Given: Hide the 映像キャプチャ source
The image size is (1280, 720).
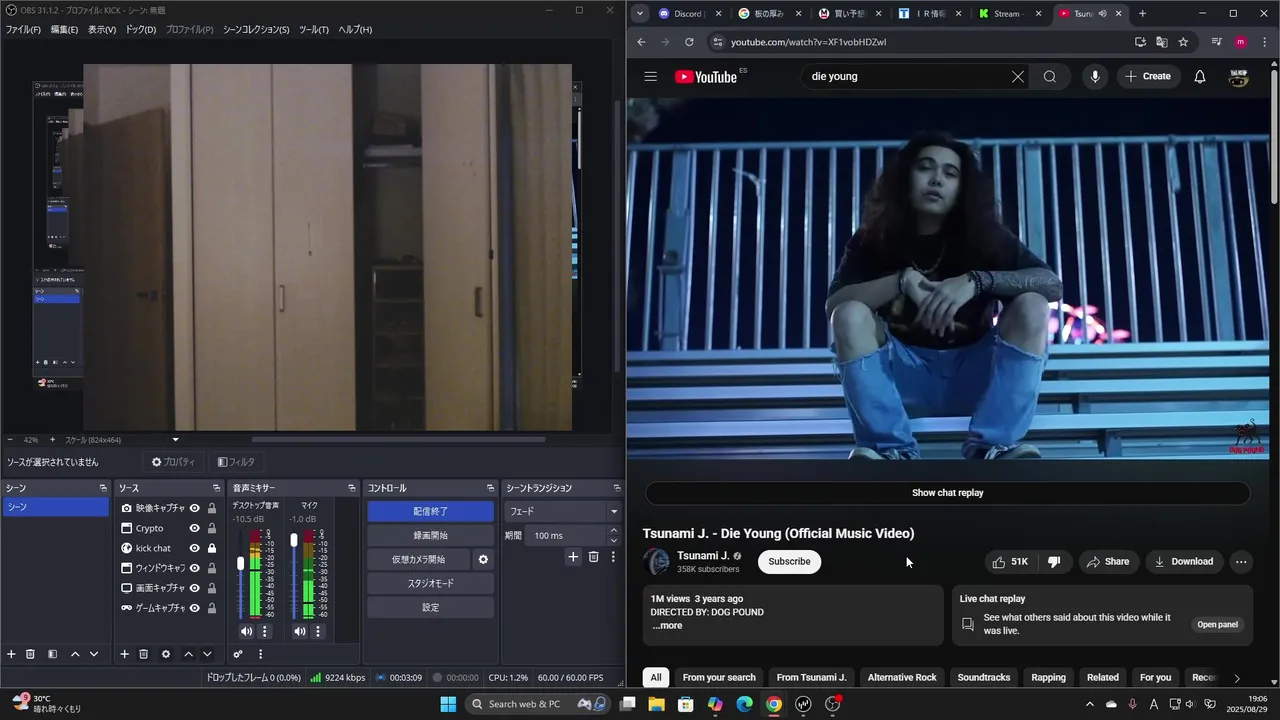Looking at the screenshot, I should point(195,508).
